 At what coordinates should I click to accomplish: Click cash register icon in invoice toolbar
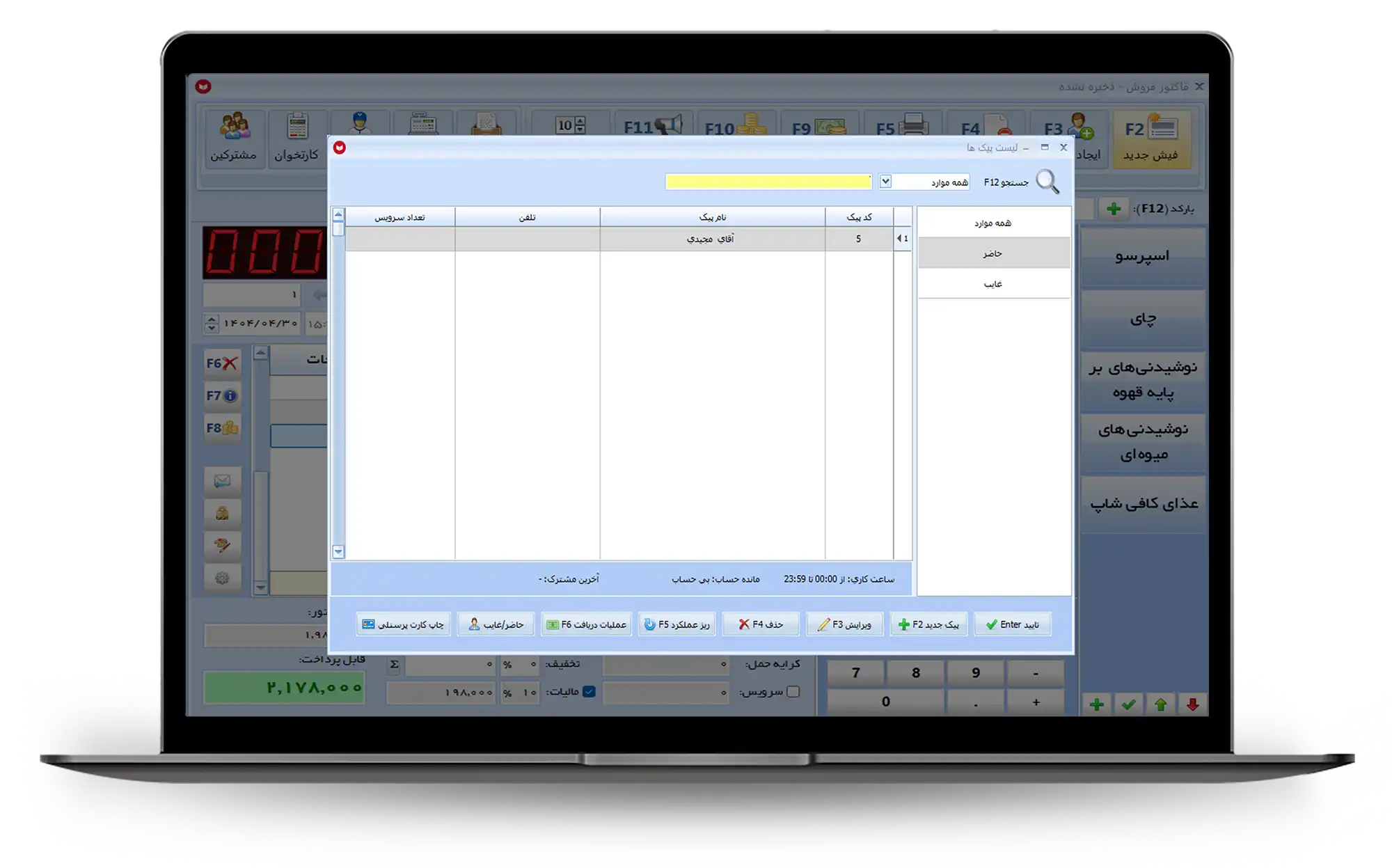point(423,123)
